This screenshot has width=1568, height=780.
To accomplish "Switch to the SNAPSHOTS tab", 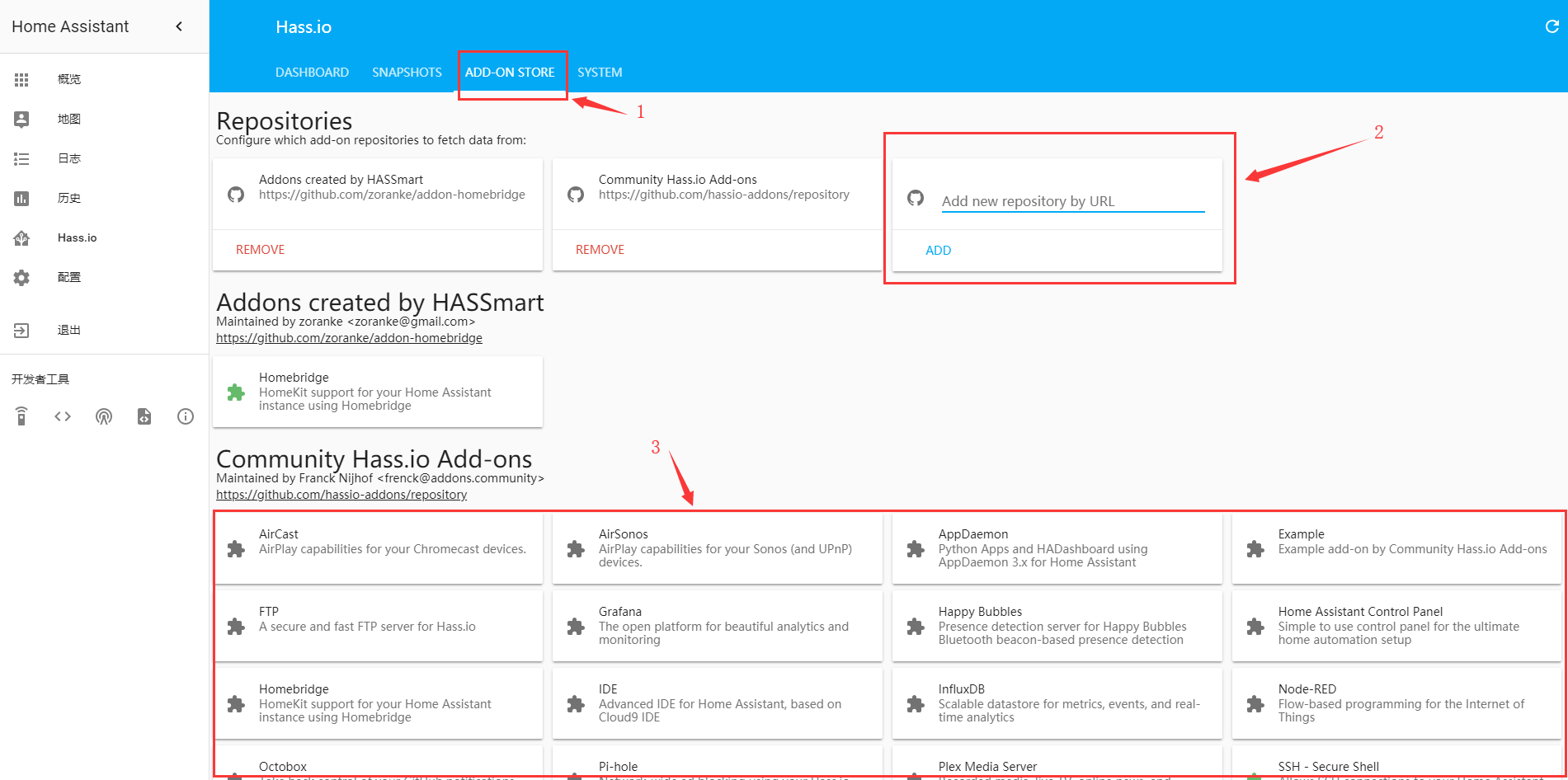I will coord(407,73).
